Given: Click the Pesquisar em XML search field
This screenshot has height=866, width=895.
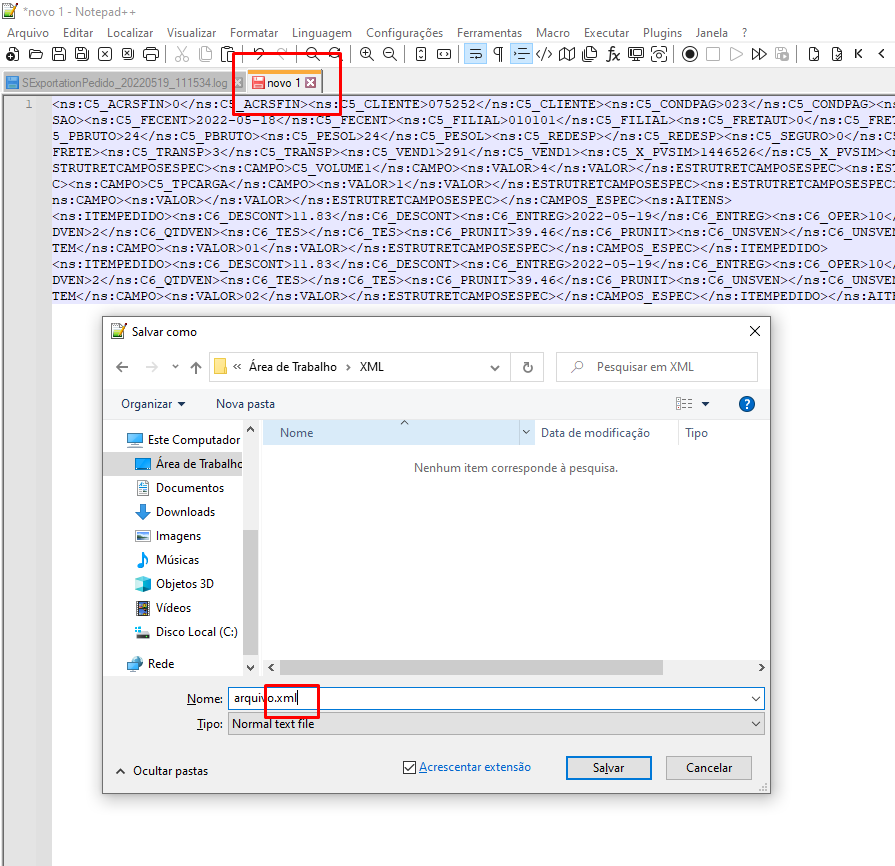Looking at the screenshot, I should click(x=657, y=367).
